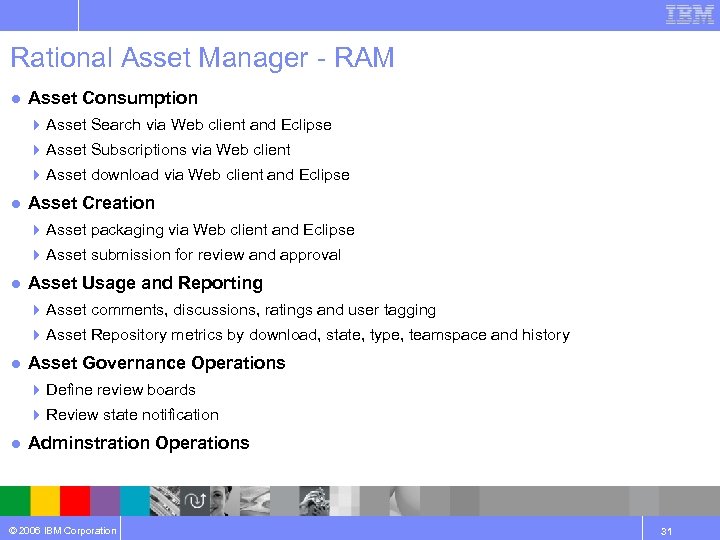Click the circular arrow icon thumbnail in footer
The image size is (720, 540).
pyautogui.click(x=195, y=501)
